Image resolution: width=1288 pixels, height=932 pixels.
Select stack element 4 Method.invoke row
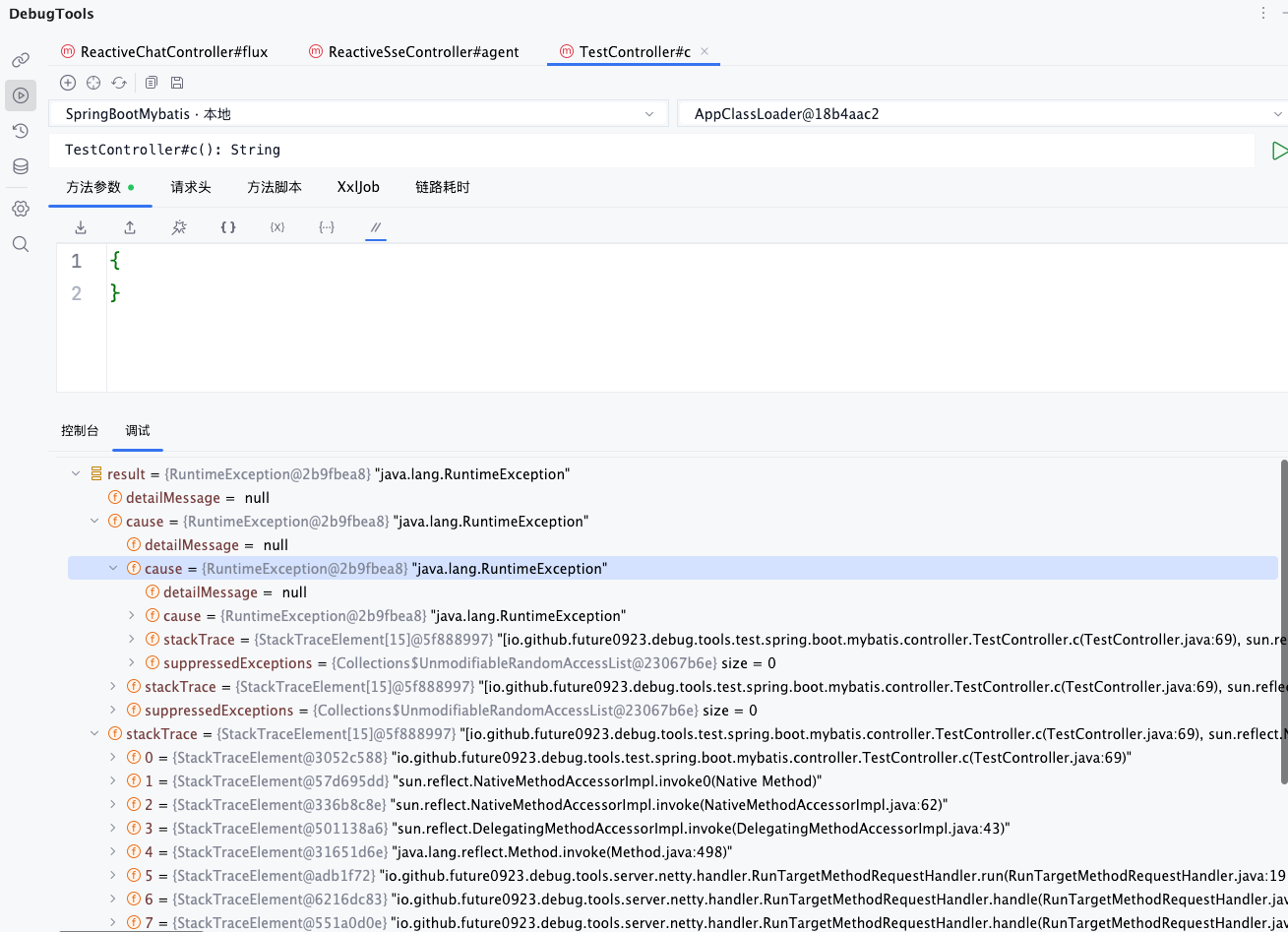[x=673, y=852]
